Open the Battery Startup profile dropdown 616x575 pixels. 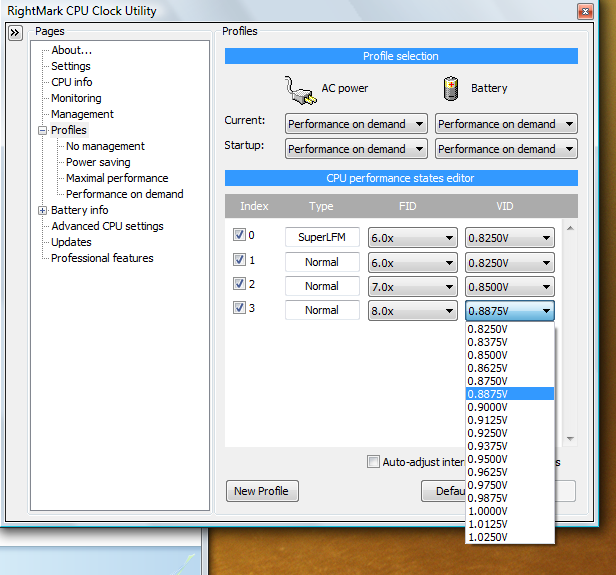(506, 149)
